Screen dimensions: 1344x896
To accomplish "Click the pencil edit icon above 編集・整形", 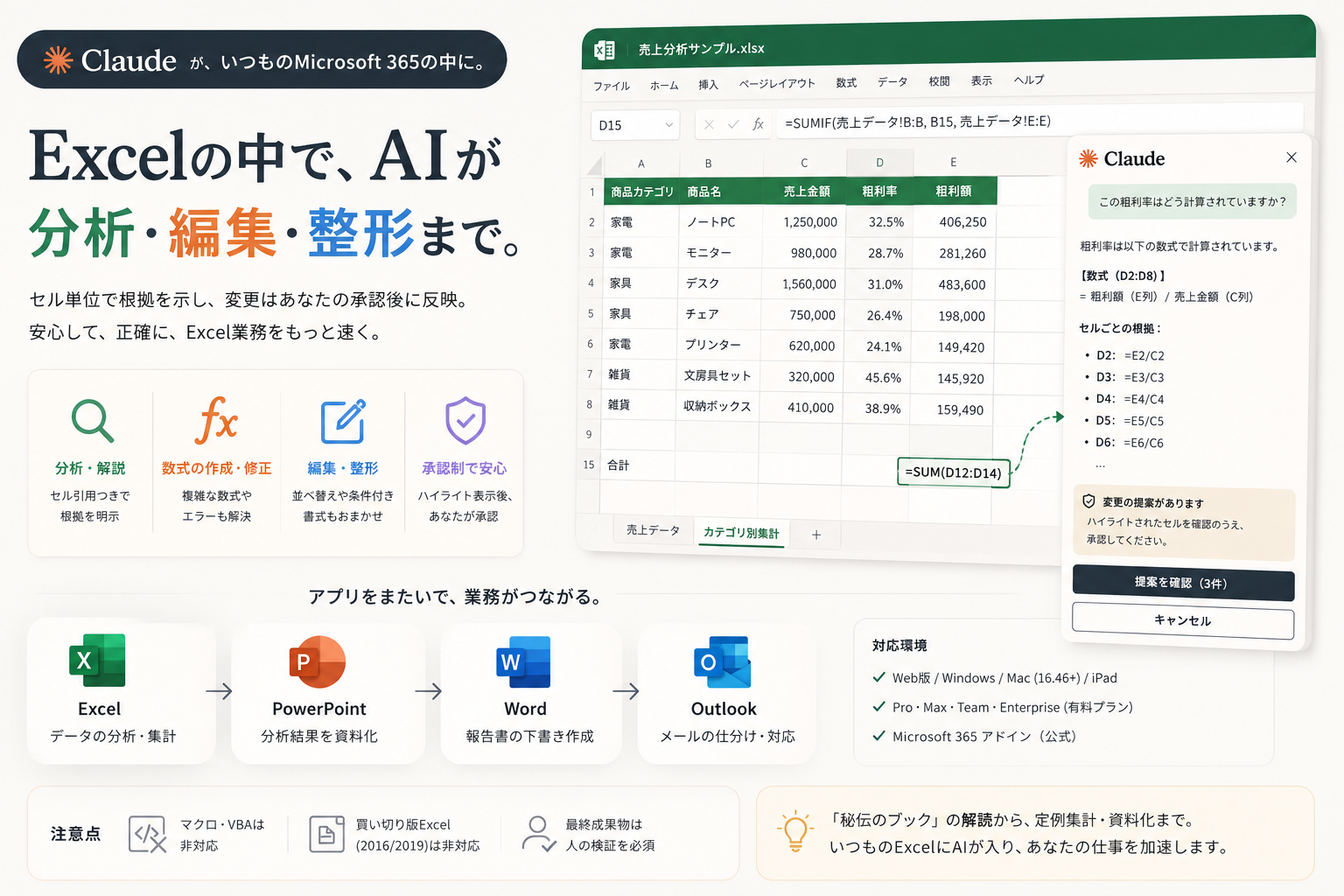I will (342, 422).
